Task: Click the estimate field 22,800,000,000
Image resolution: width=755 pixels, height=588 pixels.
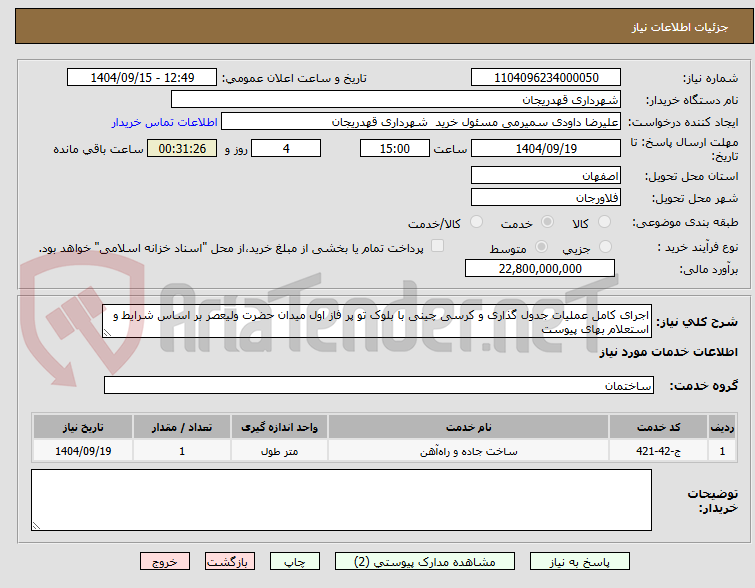Action: coord(540,268)
